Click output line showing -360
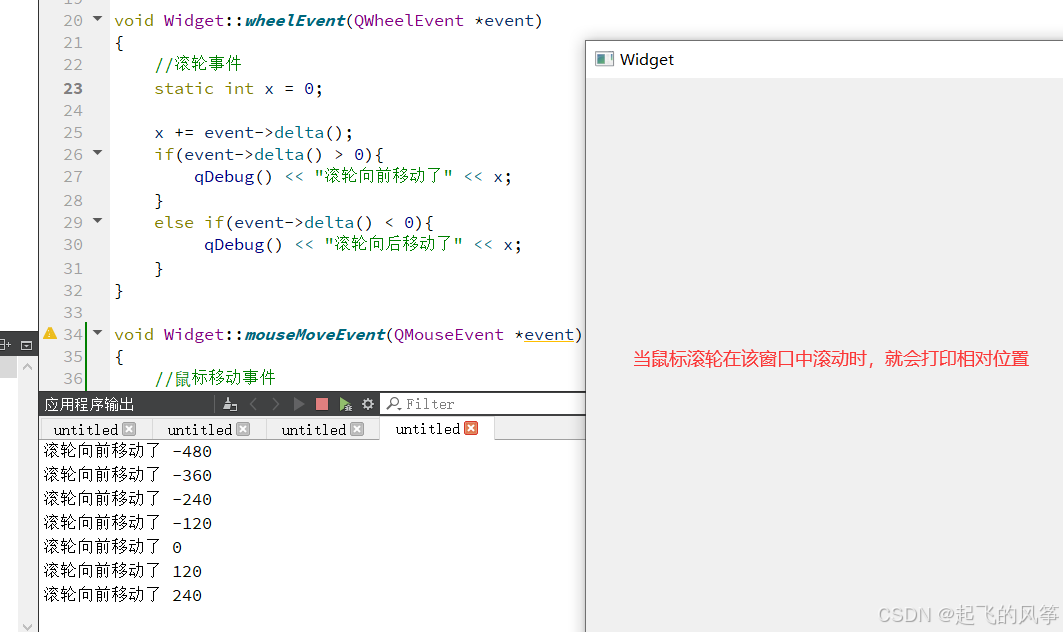The height and width of the screenshot is (632, 1063). tap(127, 475)
